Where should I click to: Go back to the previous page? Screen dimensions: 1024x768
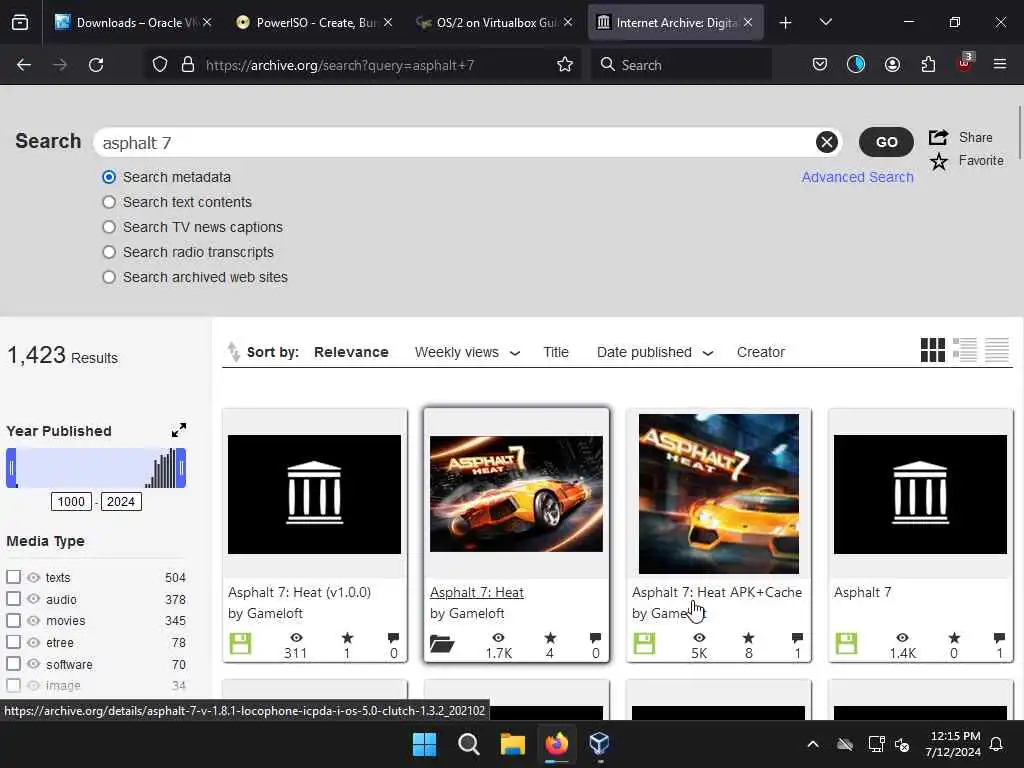pos(24,65)
